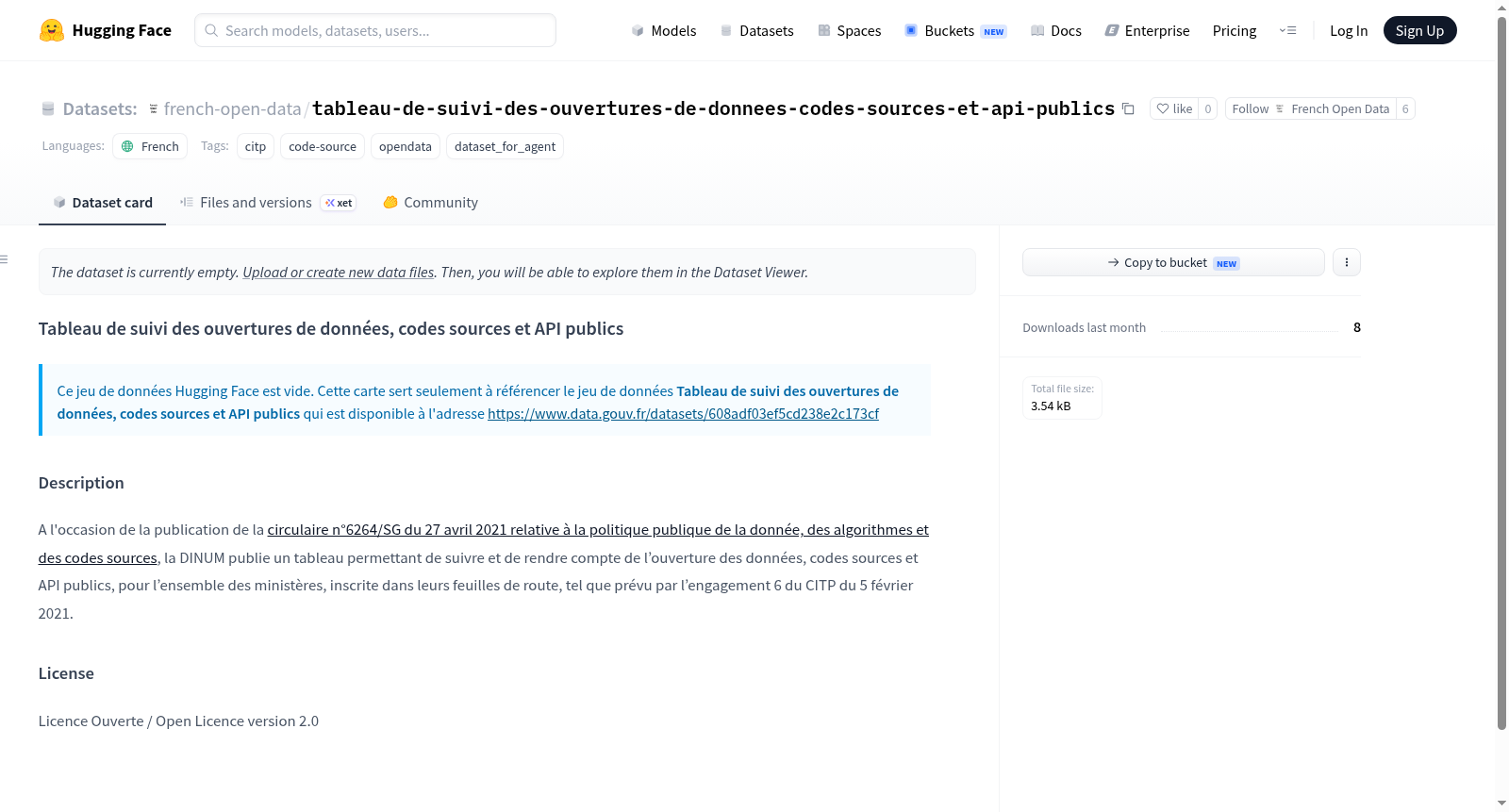This screenshot has height=812, width=1509.
Task: Click the 3.54 kB total file size value
Action: [x=1051, y=406]
